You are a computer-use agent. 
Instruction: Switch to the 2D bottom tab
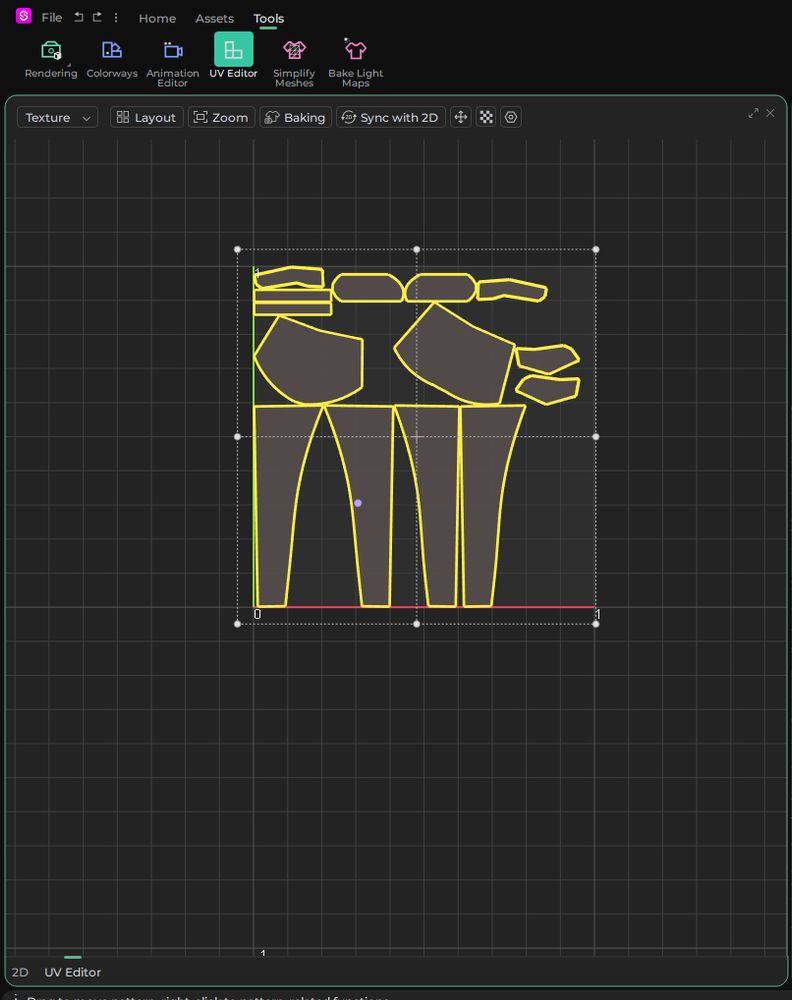pos(20,972)
